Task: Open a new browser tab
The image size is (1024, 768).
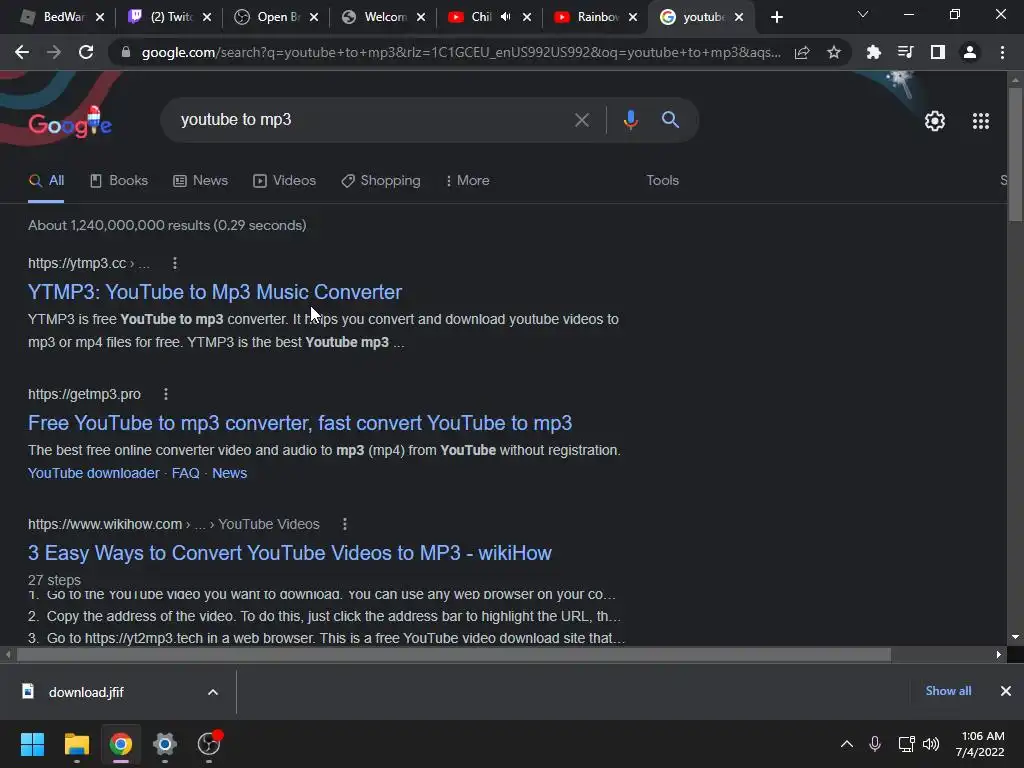Action: (x=776, y=17)
